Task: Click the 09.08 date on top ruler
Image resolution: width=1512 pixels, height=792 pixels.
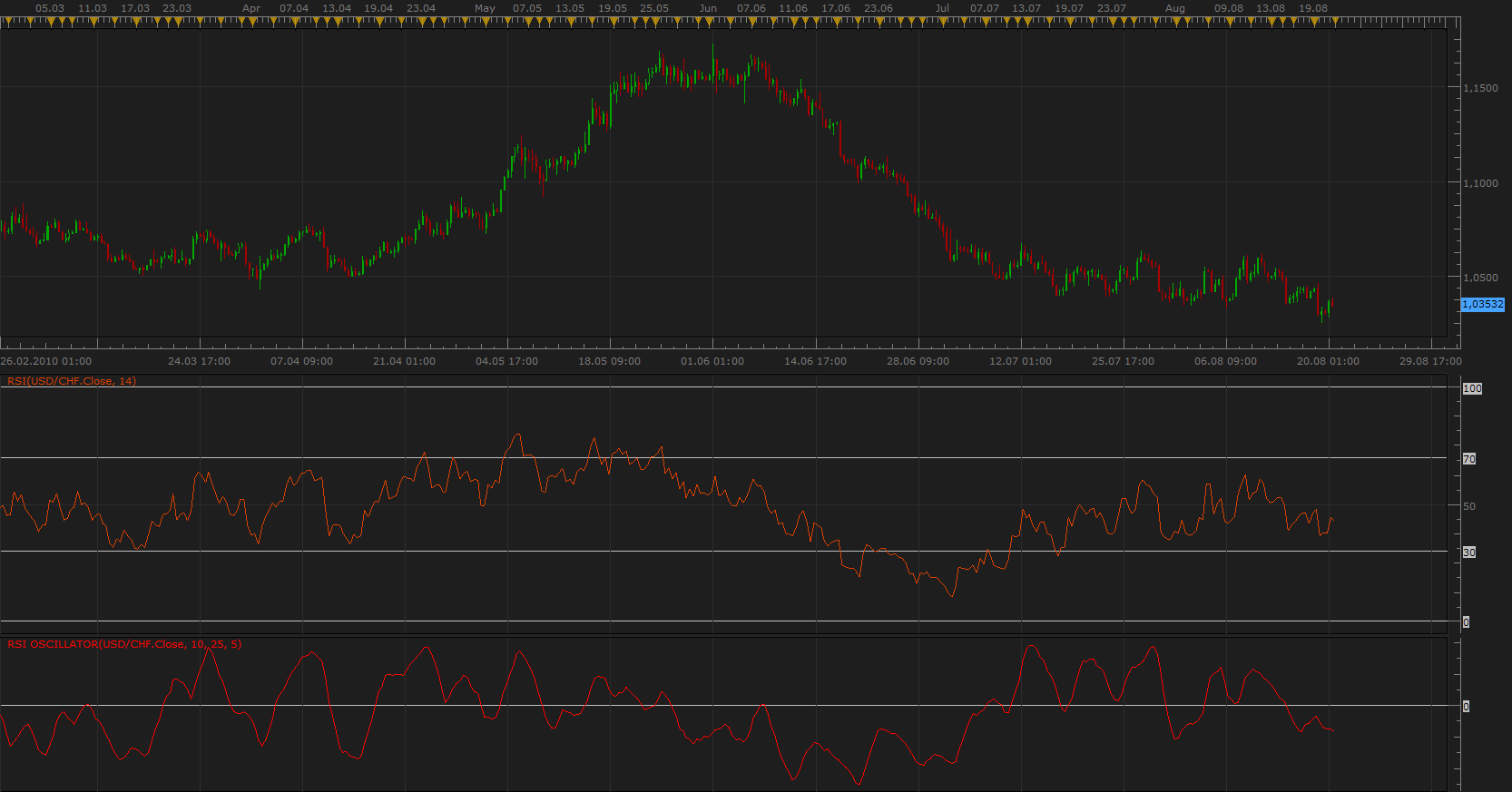Action: 1229,8
